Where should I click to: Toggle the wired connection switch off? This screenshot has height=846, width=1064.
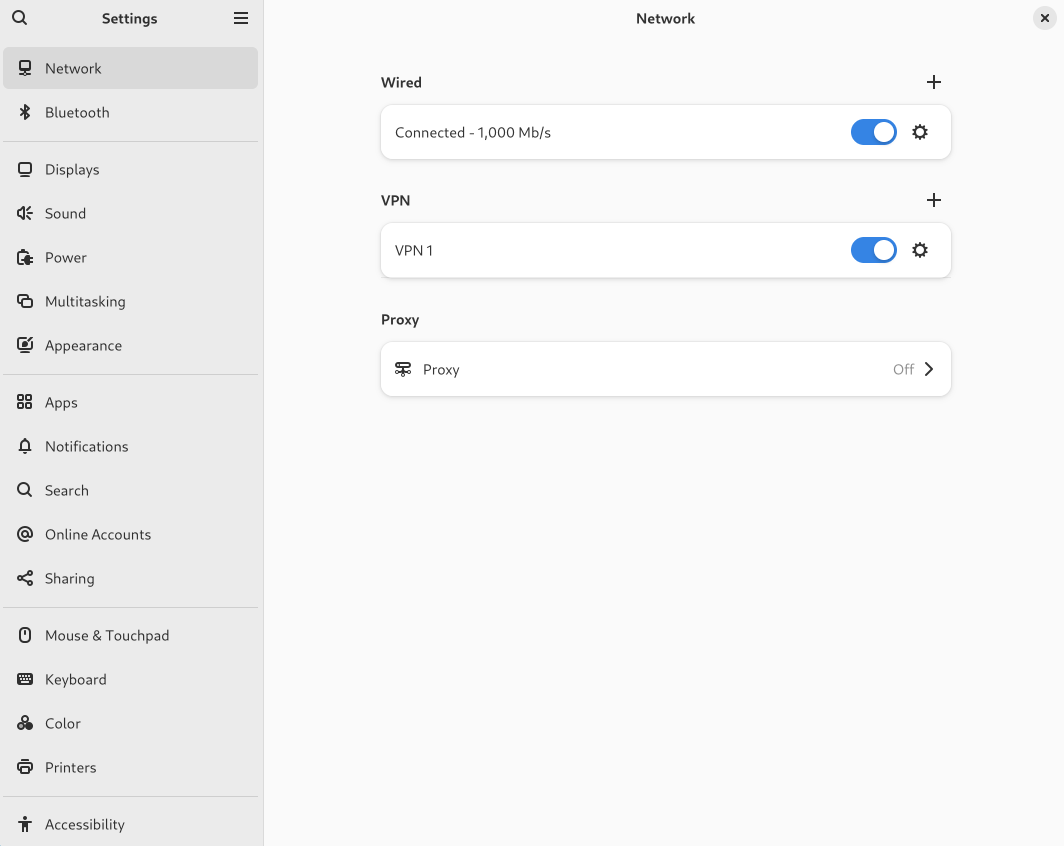[874, 132]
